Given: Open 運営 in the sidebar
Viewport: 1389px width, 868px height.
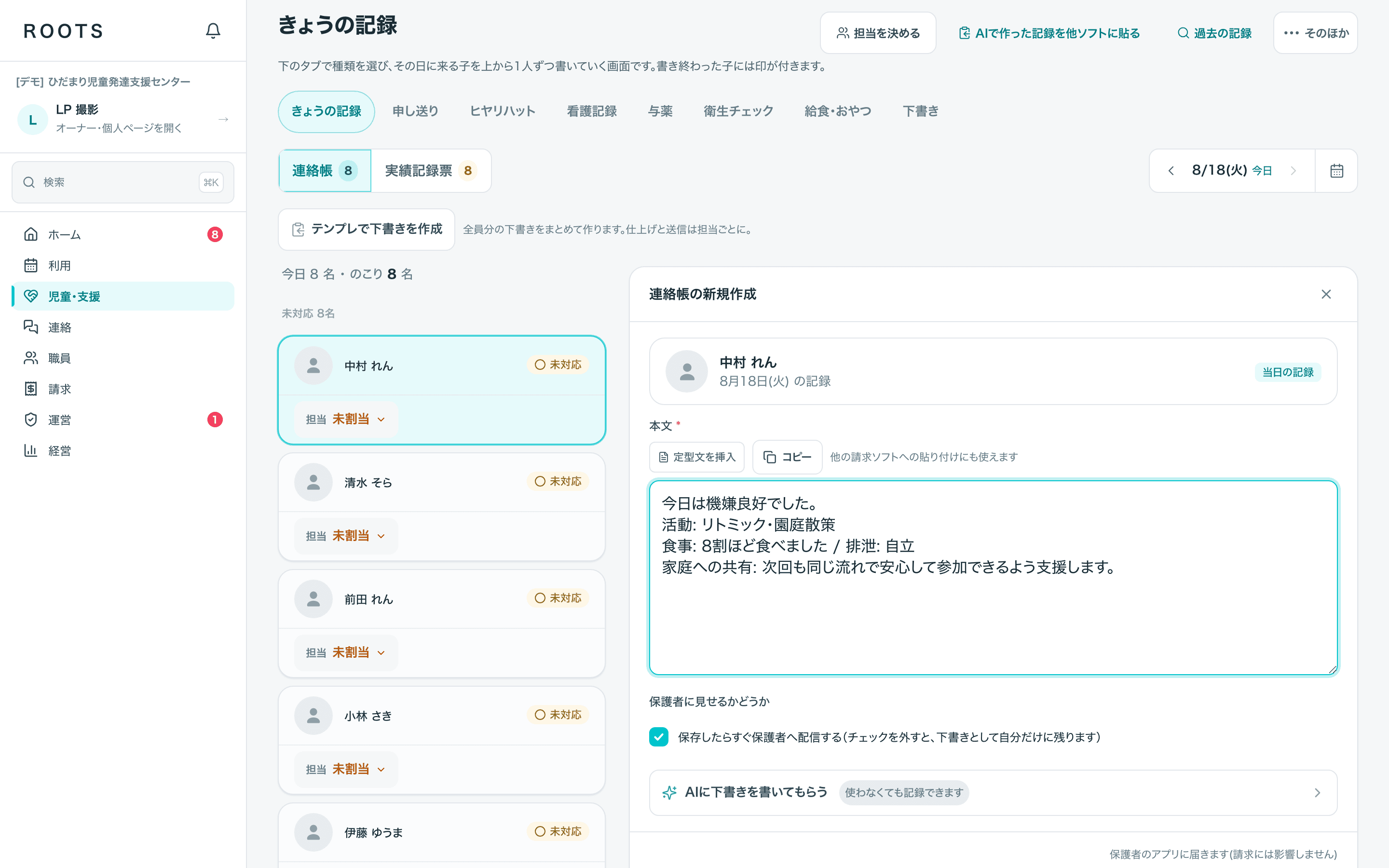Looking at the screenshot, I should pyautogui.click(x=123, y=420).
